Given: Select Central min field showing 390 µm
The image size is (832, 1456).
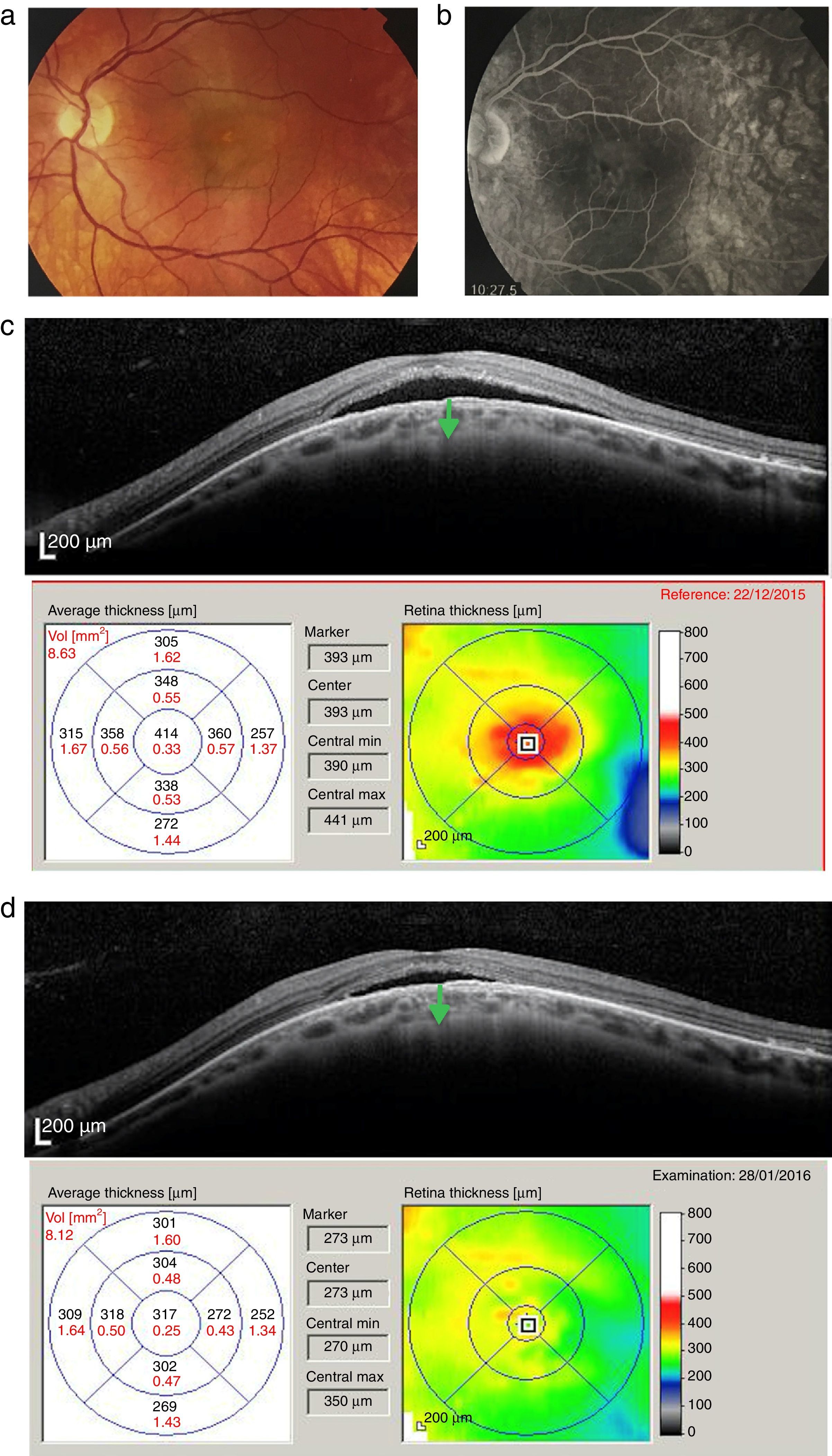Looking at the screenshot, I should coord(348,766).
